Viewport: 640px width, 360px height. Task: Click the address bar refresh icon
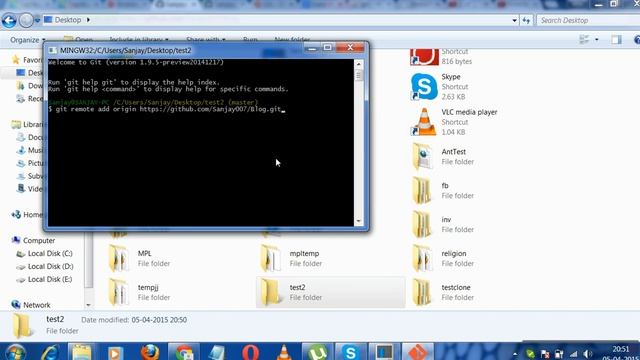[x=526, y=20]
